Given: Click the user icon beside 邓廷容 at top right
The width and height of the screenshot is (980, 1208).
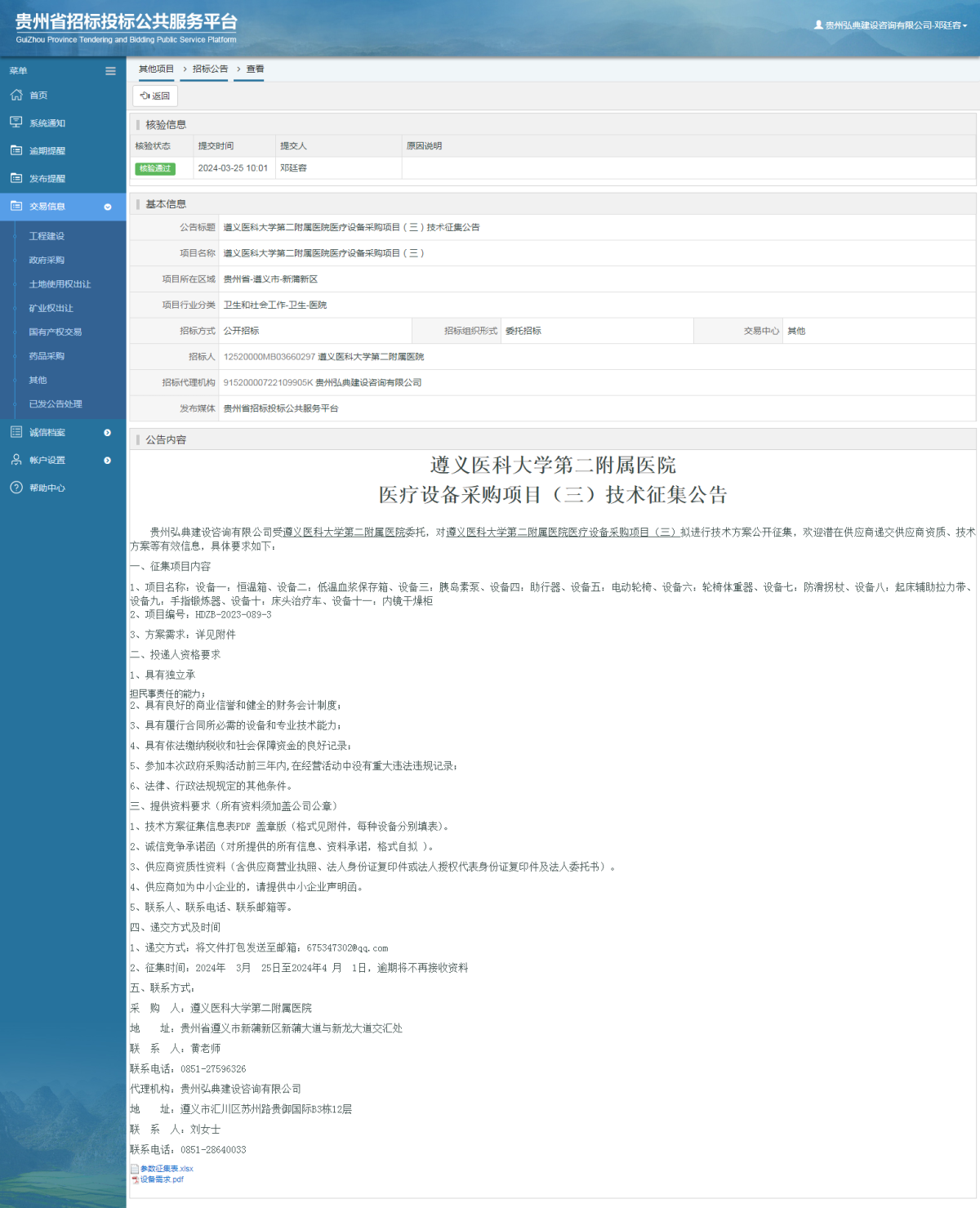Looking at the screenshot, I should [818, 25].
